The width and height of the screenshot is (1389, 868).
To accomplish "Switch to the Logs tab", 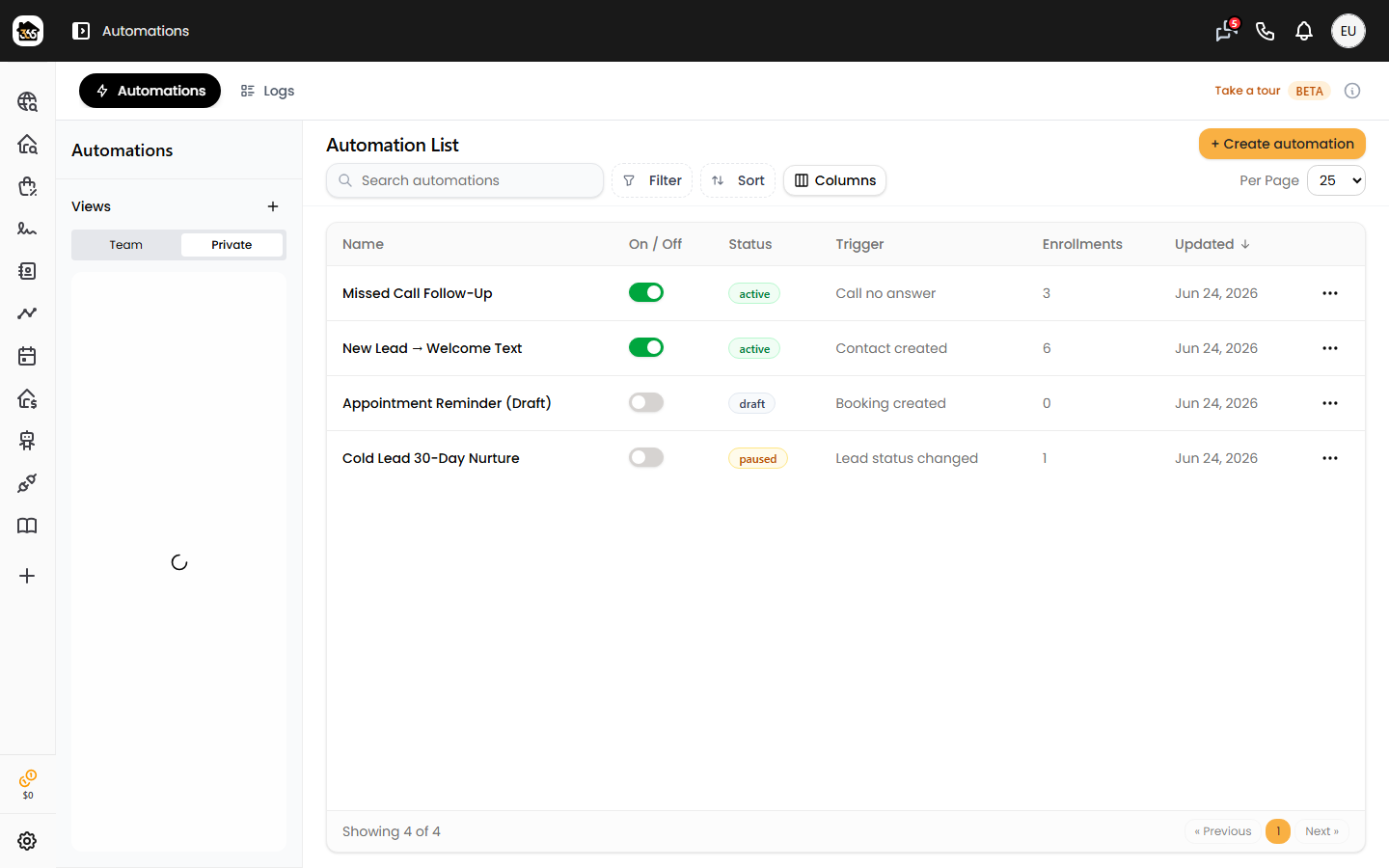I will pos(267,91).
